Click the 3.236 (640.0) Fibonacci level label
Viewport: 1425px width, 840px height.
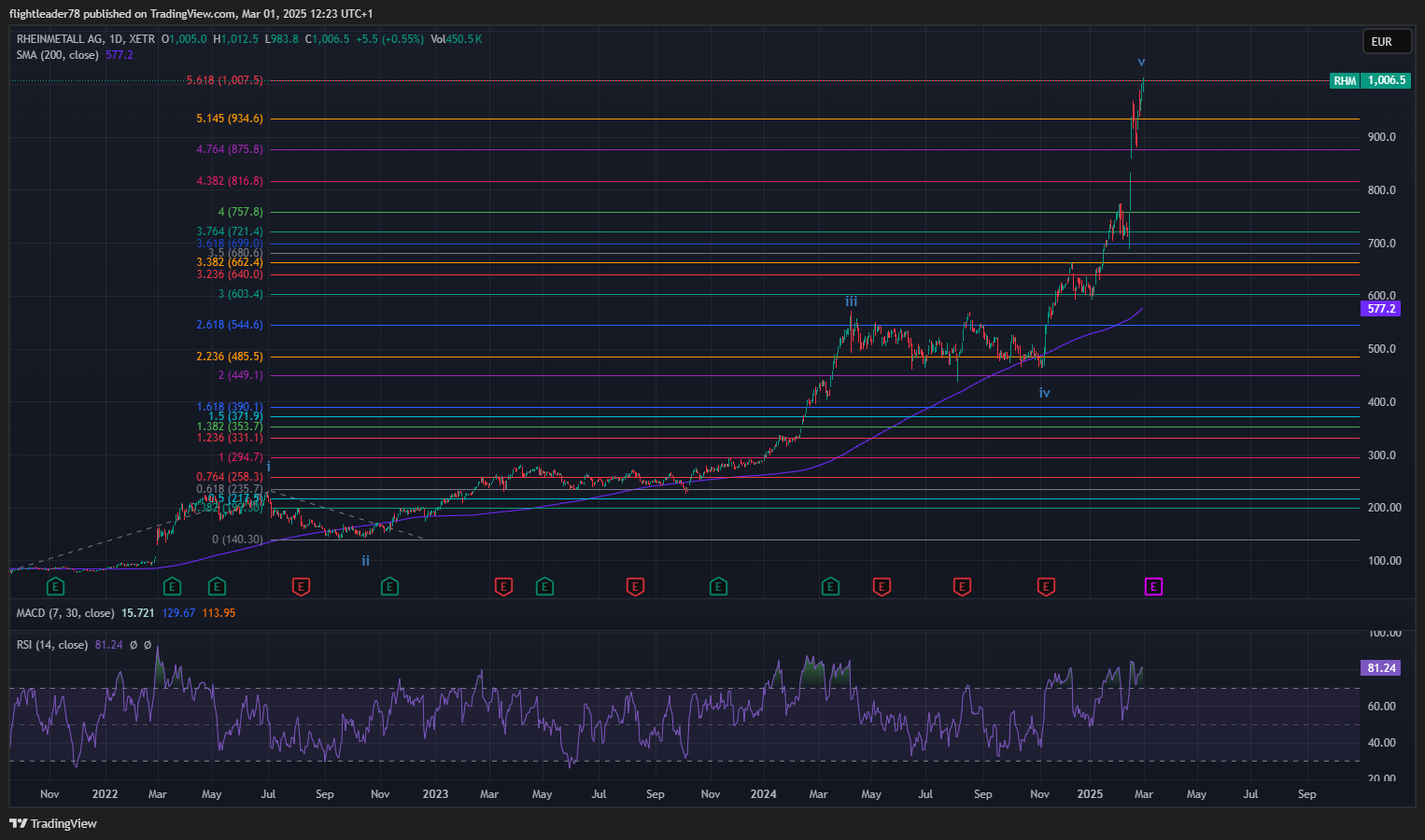coord(230,274)
